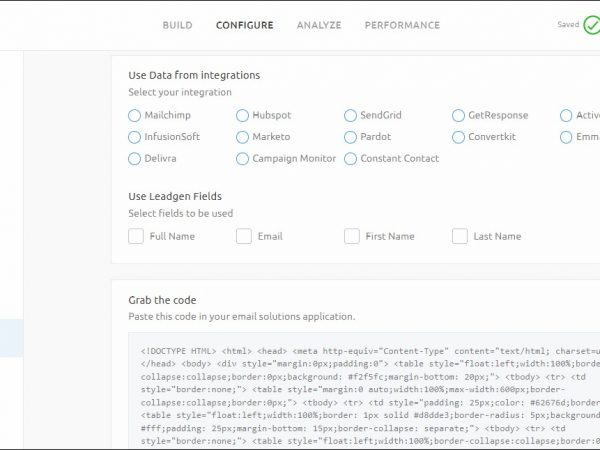Viewport: 600px width, 450px height.
Task: Tick the First Name checkbox
Action: tap(352, 236)
